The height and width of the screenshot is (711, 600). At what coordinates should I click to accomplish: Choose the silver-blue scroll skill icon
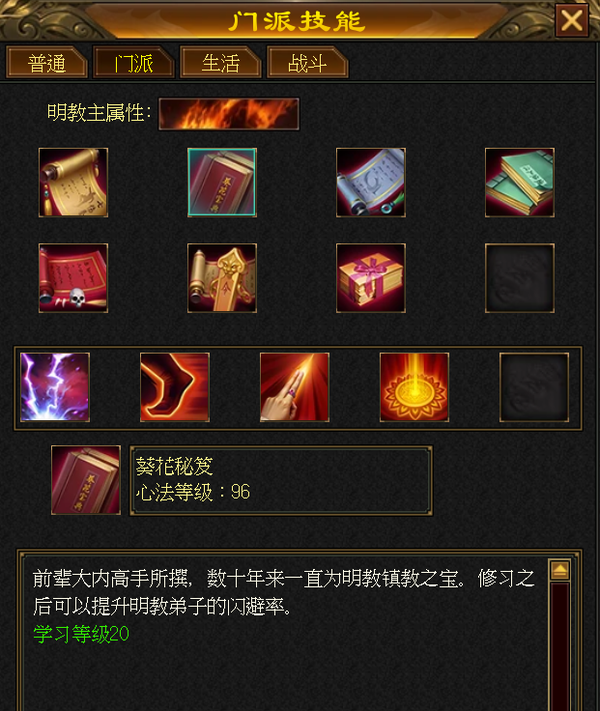pos(371,182)
